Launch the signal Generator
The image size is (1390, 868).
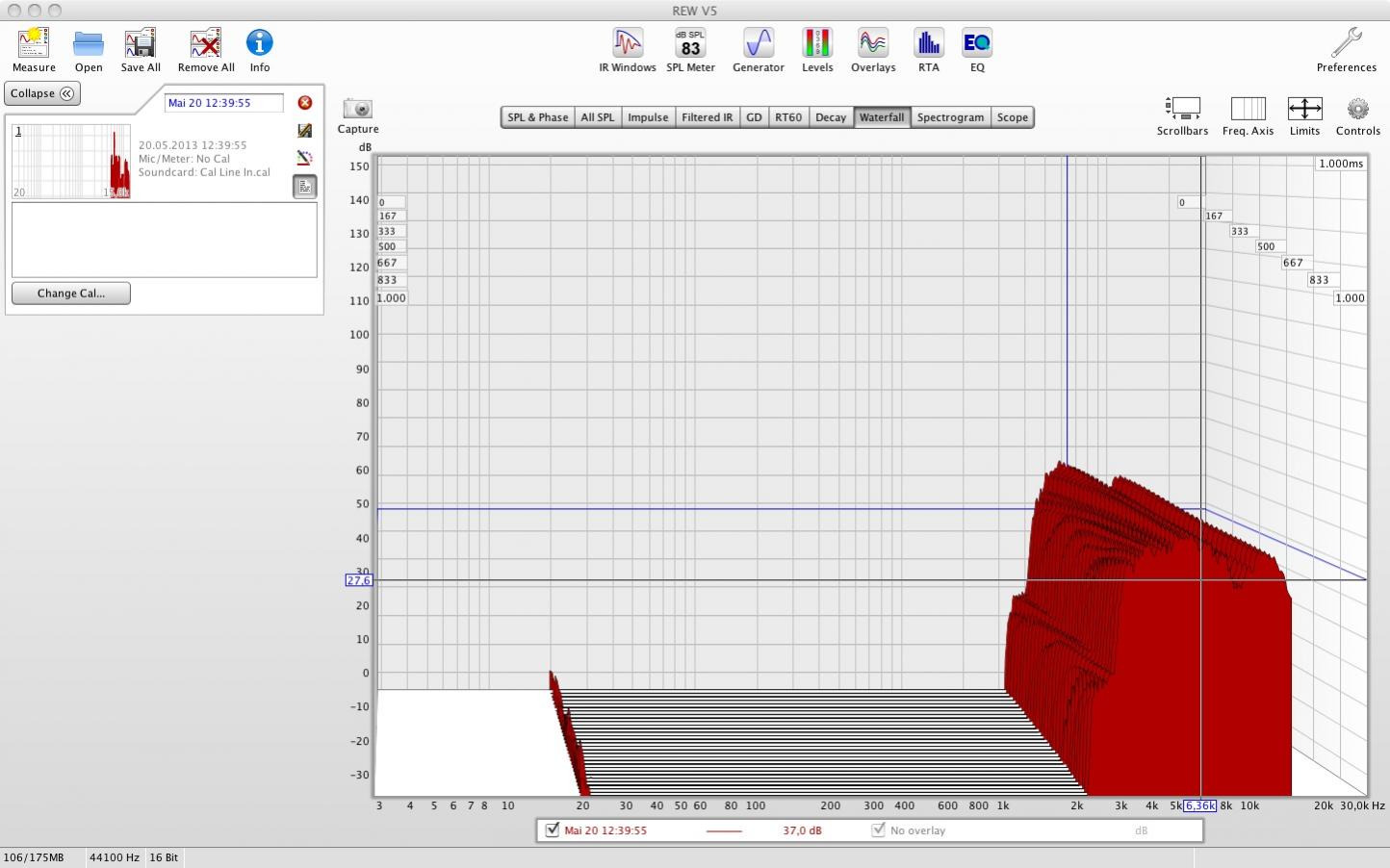pyautogui.click(x=758, y=44)
